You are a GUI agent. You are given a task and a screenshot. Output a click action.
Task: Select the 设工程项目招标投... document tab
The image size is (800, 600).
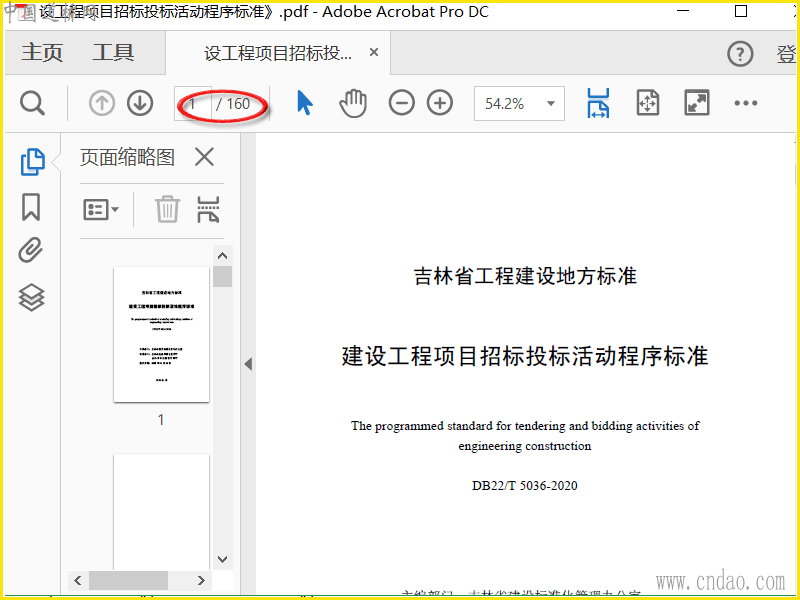tap(278, 53)
